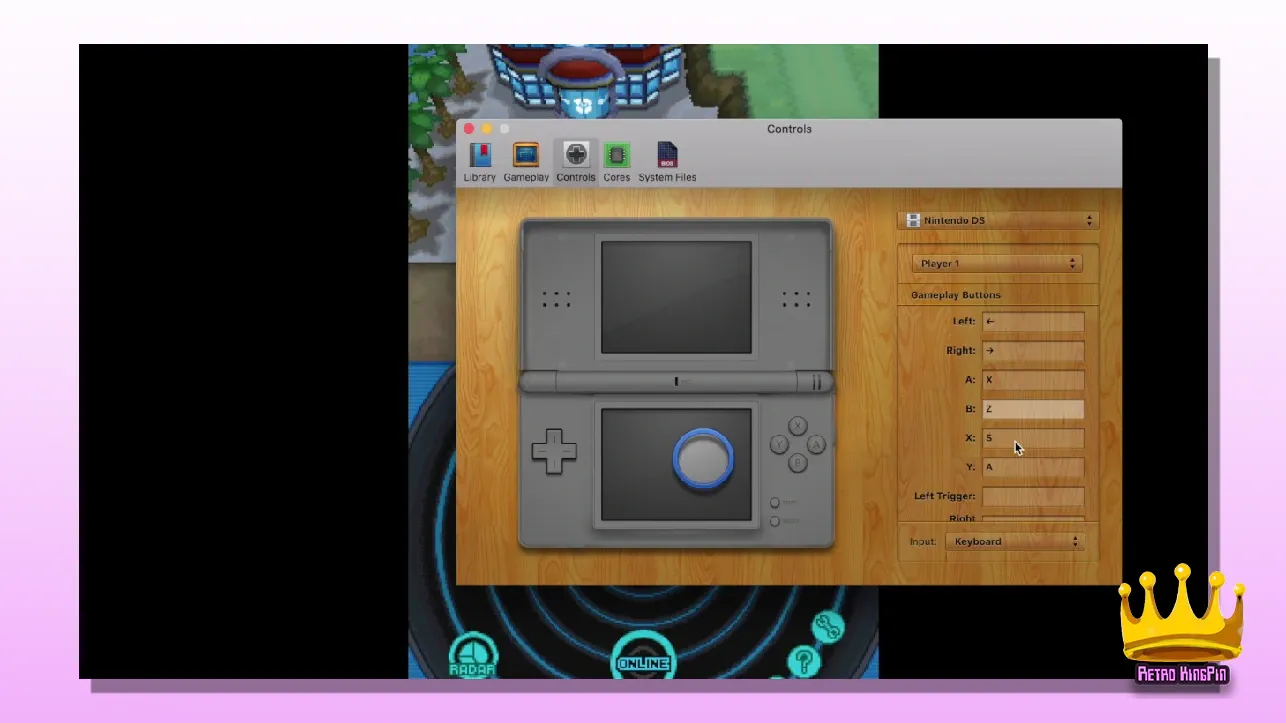The width and height of the screenshot is (1286, 723).
Task: Click the 'Left Trigger:' label
Action: click(944, 496)
